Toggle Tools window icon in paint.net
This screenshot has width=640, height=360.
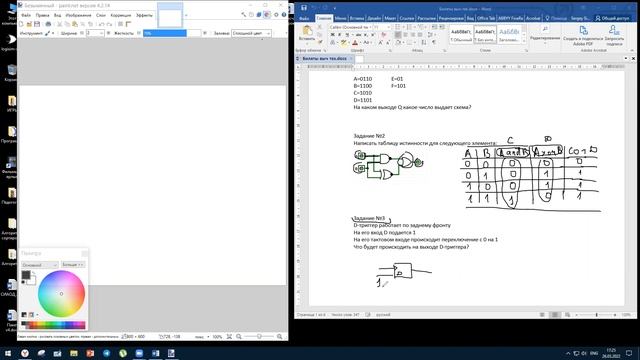244,15
